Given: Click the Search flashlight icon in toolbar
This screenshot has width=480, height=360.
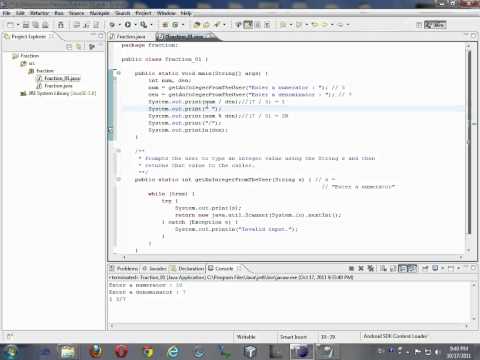Looking at the screenshot, I should (217, 25).
